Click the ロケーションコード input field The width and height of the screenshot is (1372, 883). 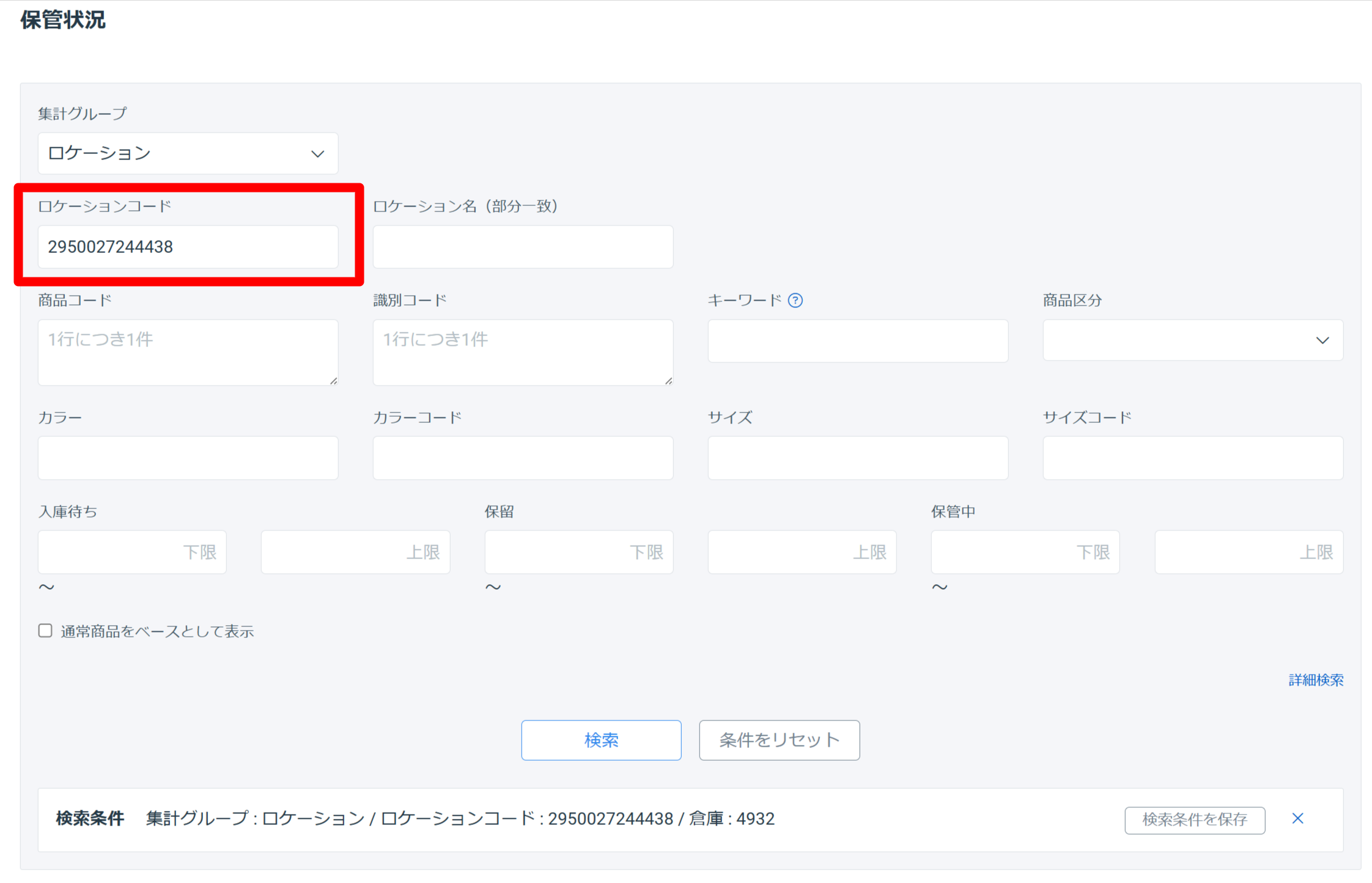pyautogui.click(x=188, y=247)
